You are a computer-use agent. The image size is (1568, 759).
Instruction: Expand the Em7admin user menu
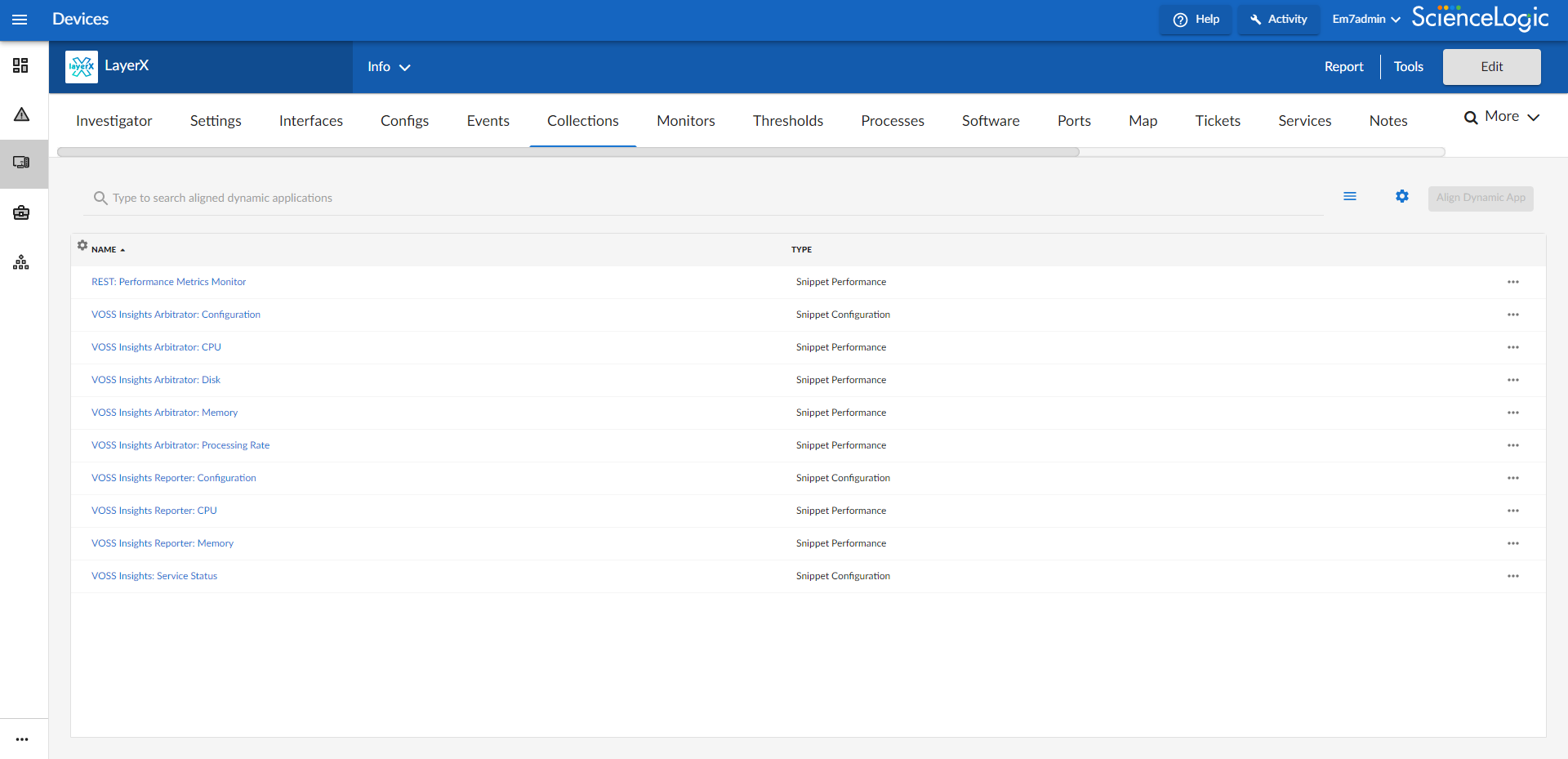click(x=1366, y=20)
